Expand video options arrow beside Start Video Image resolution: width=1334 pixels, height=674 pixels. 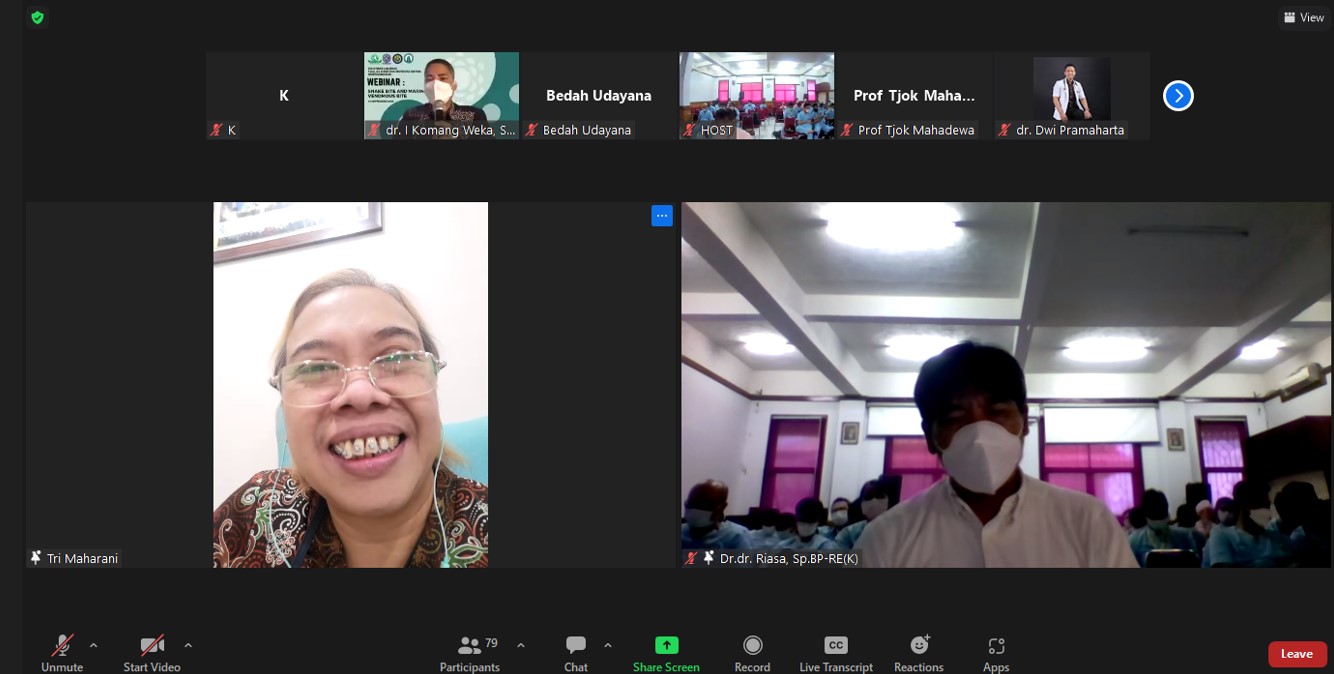coord(188,645)
